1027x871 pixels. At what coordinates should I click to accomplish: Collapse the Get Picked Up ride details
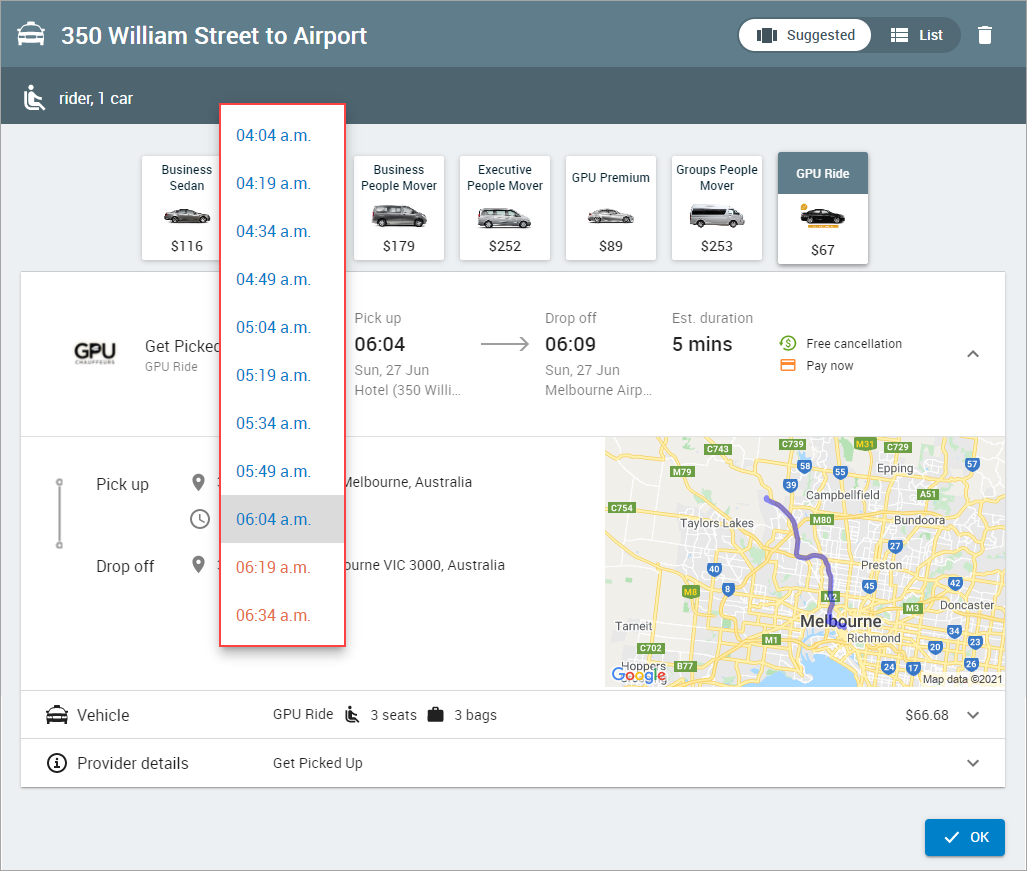973,354
